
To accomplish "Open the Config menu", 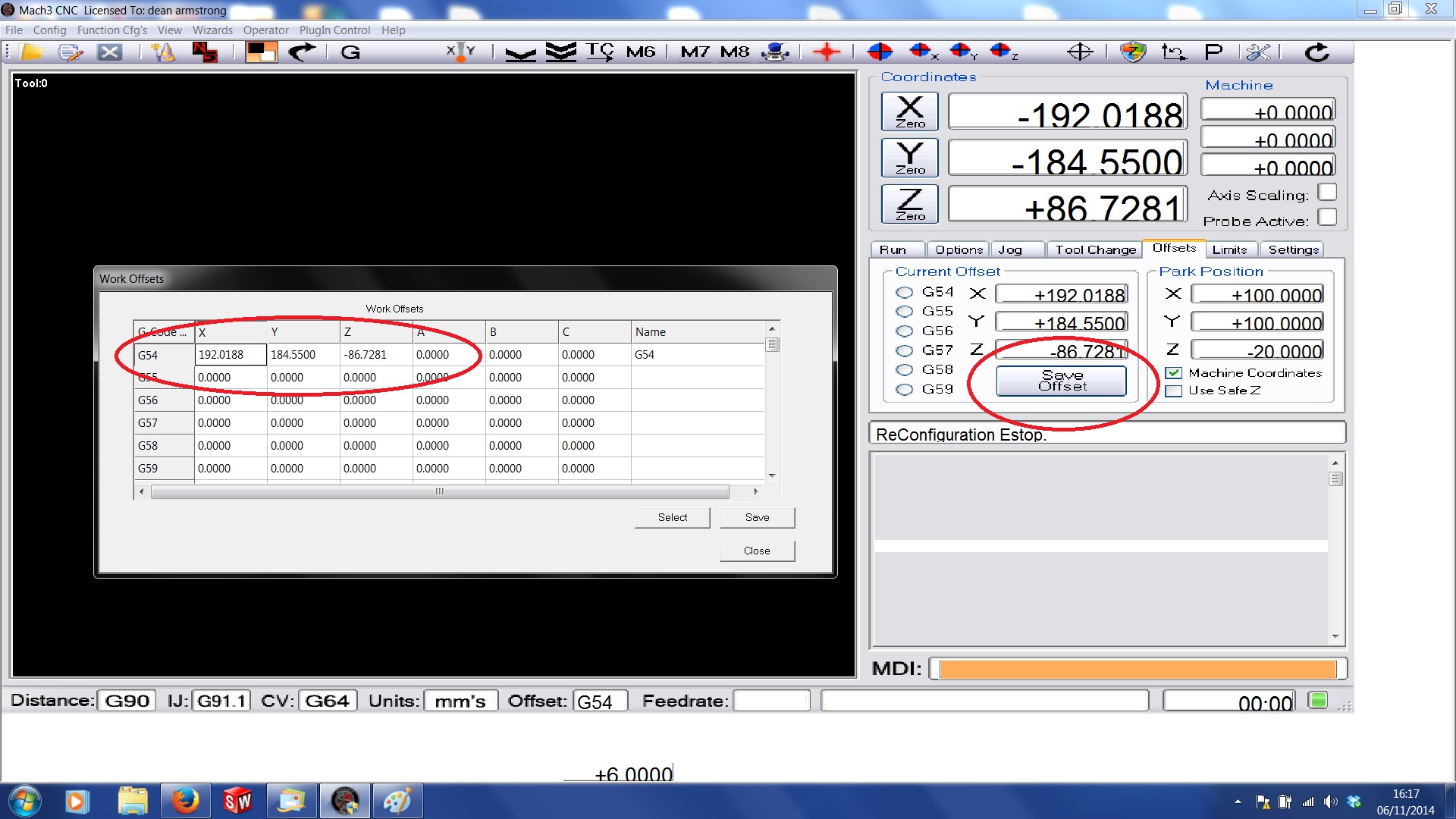I will [x=49, y=30].
